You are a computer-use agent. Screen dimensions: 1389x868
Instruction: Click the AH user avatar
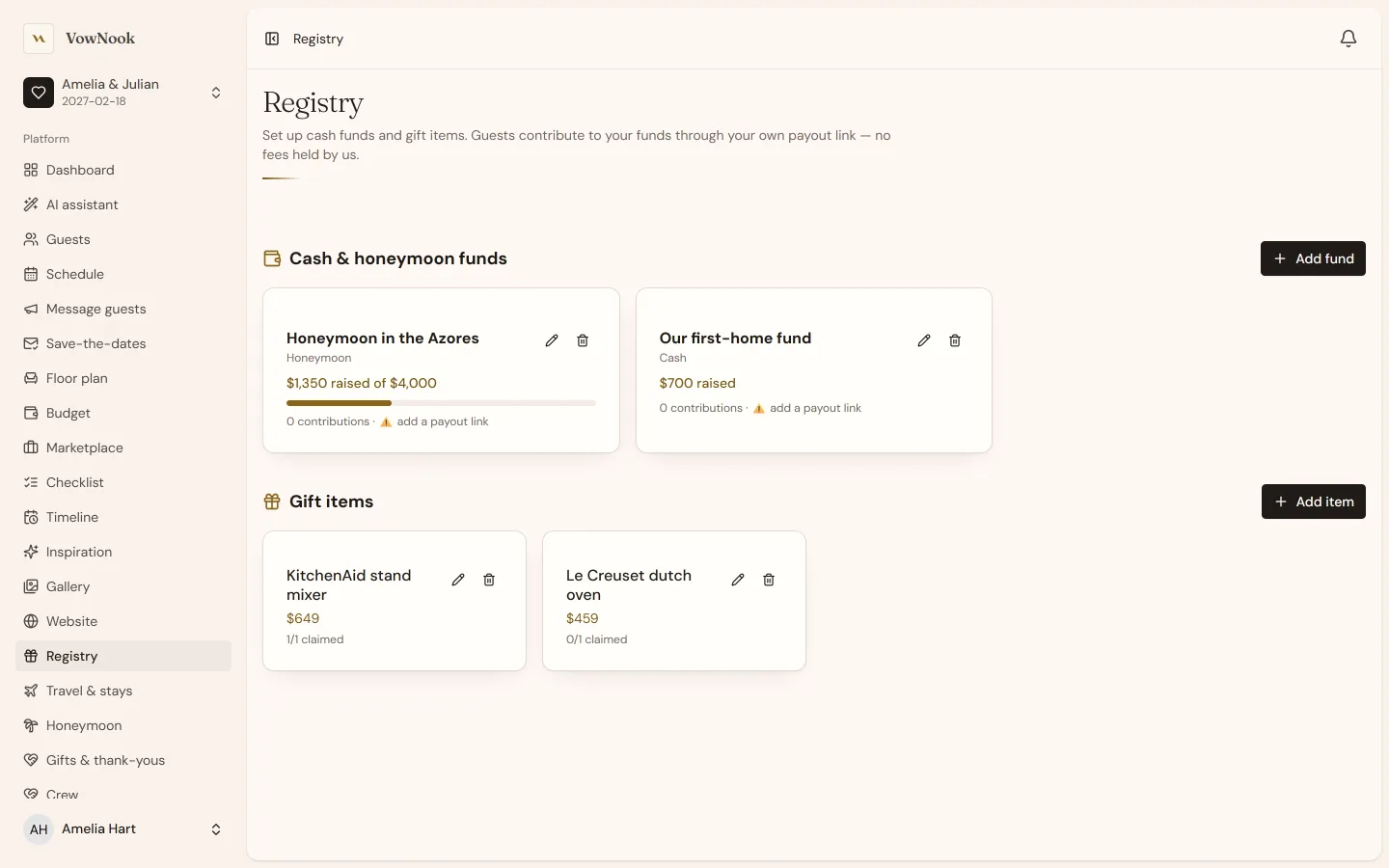[x=39, y=829]
